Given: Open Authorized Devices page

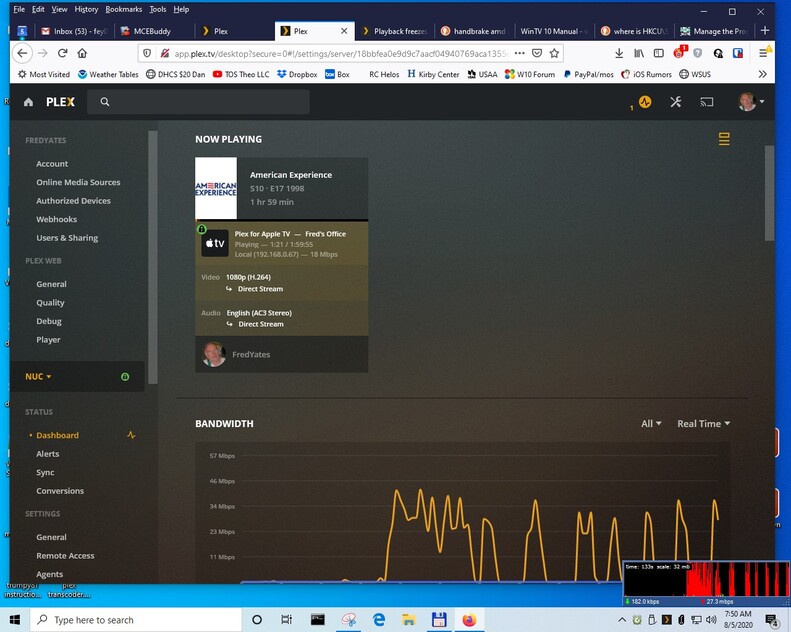Looking at the screenshot, I should 73,201.
